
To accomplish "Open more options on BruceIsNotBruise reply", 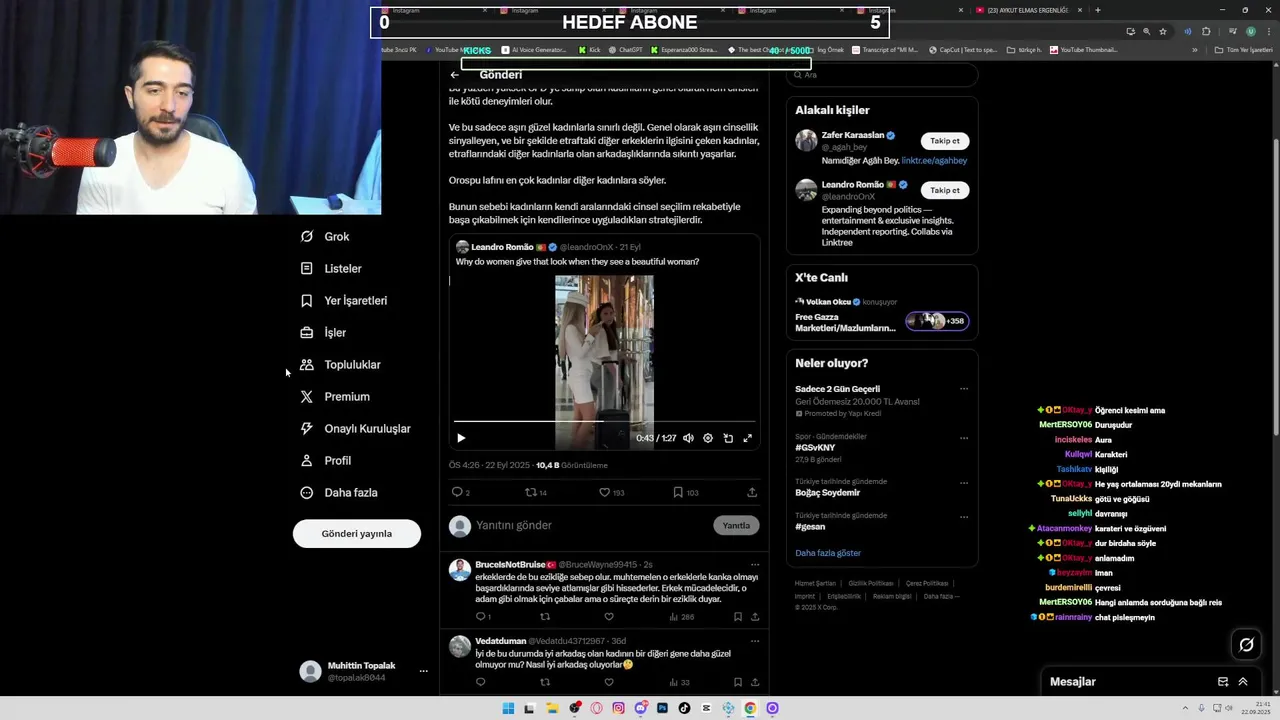I will point(755,565).
